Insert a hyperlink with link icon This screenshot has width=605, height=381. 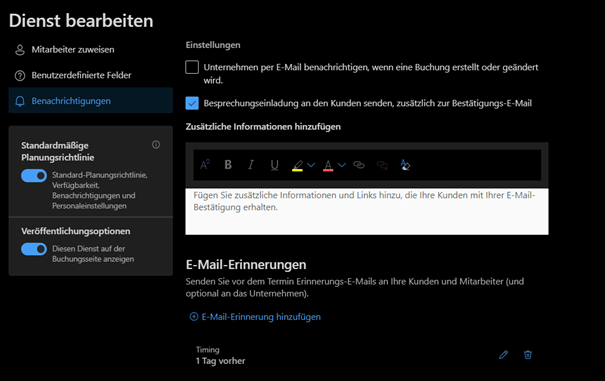click(359, 165)
